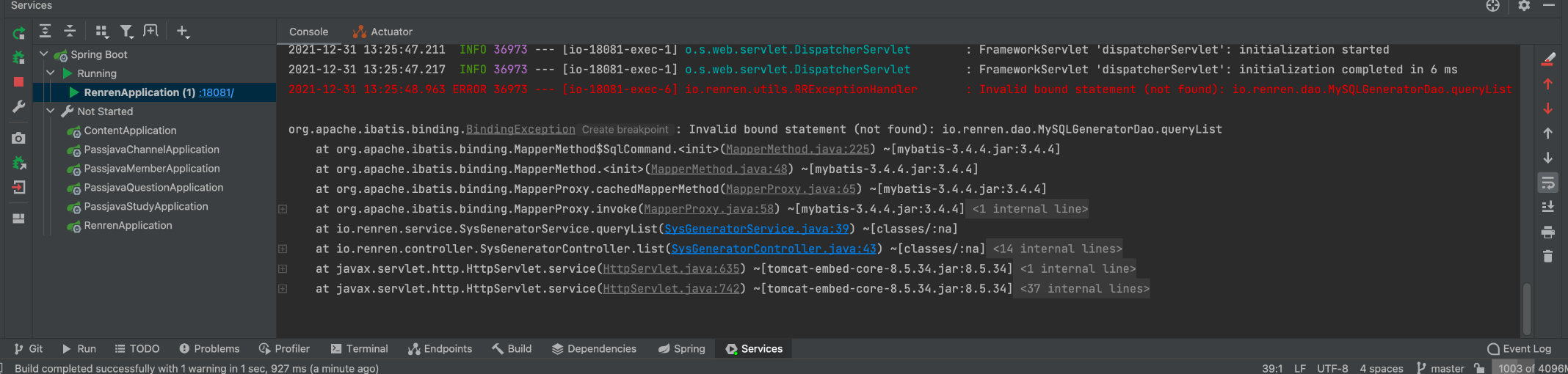The height and width of the screenshot is (374, 1568).
Task: Open the Services panel settings gear
Action: pos(1524,6)
